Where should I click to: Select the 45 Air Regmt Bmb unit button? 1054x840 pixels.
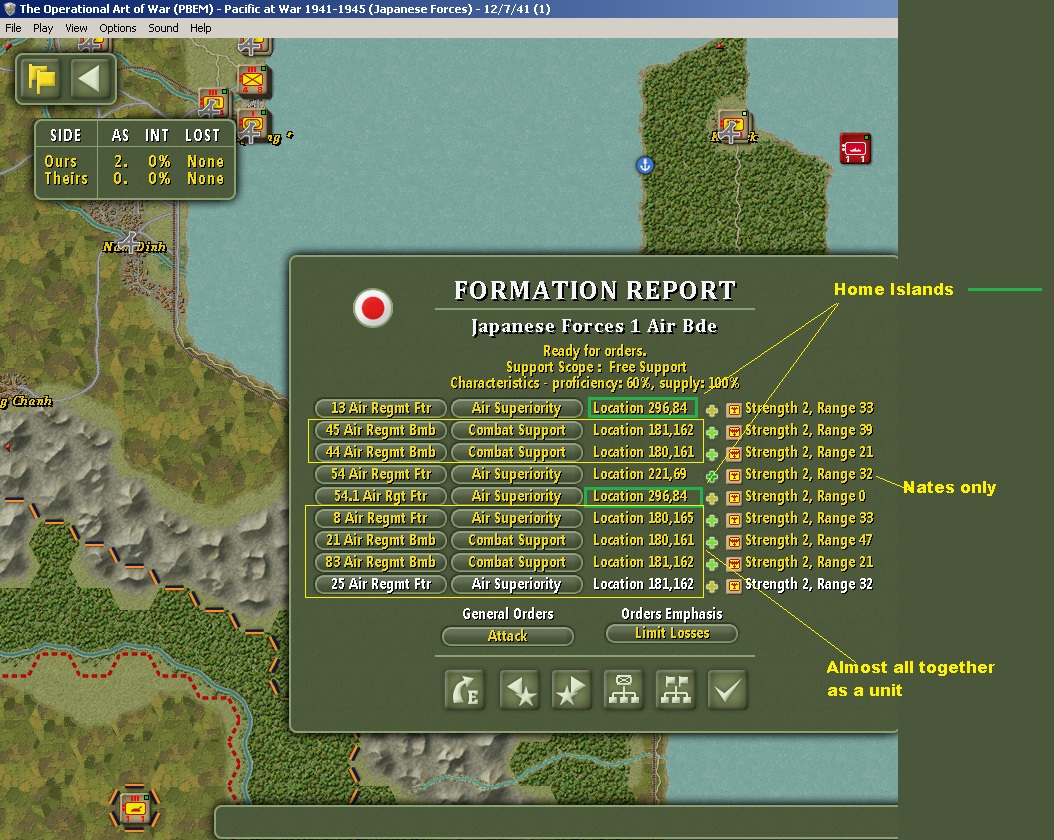[380, 430]
